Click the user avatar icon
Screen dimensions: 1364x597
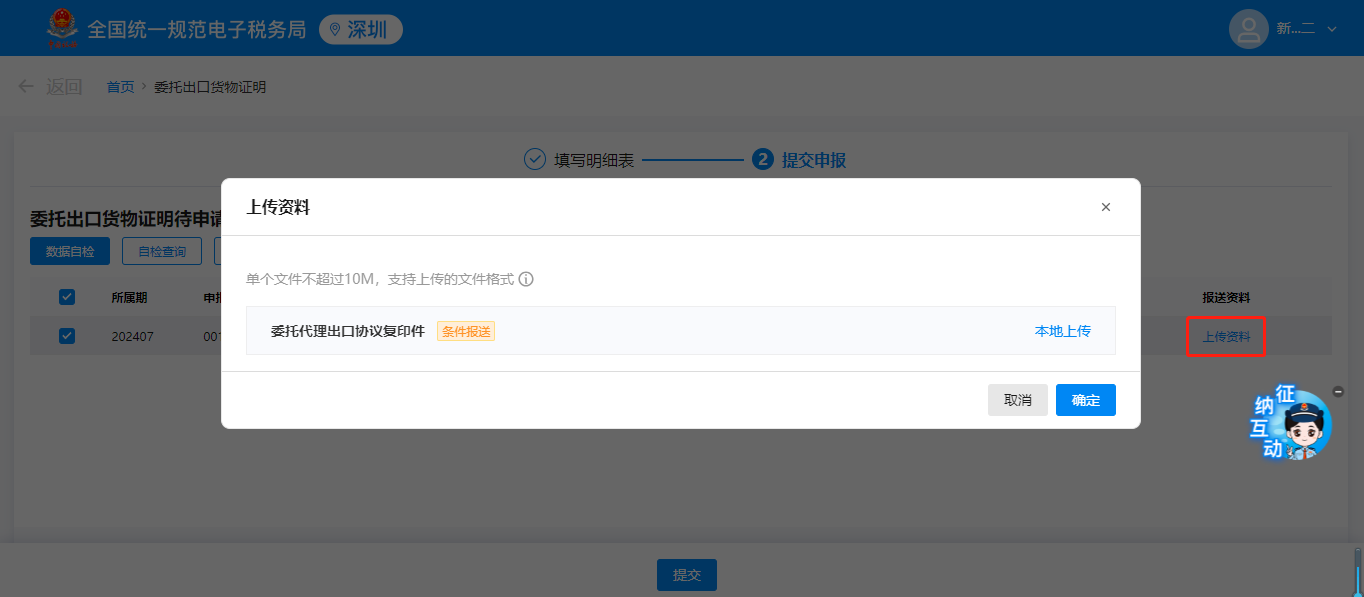(x=1248, y=29)
